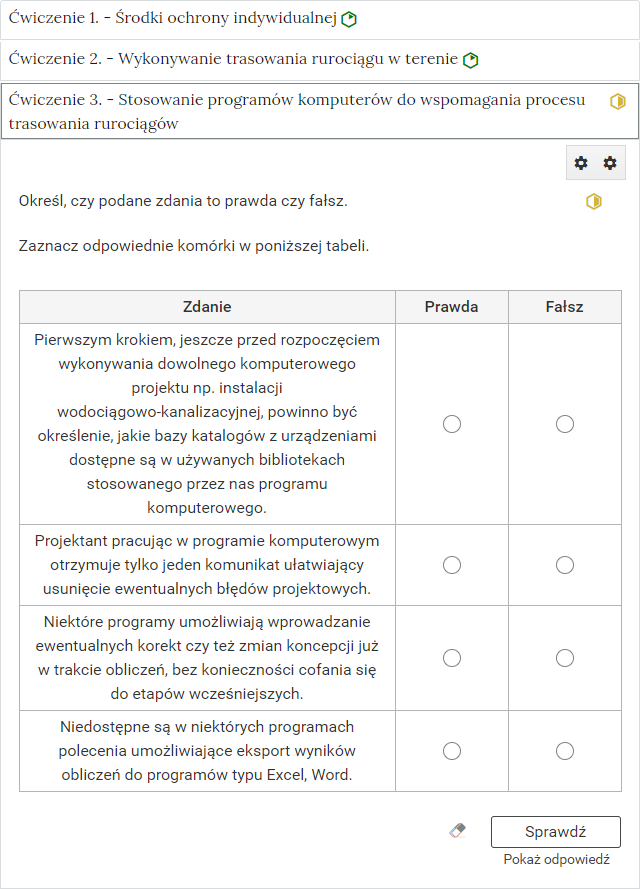Clear answers using the eraser icon

click(458, 831)
